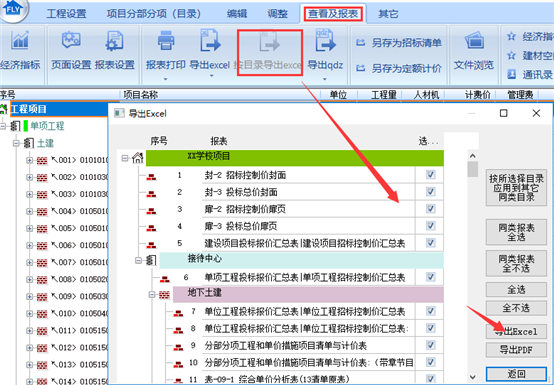Toggle checkbox for row 7 单位工程投标报价汇总表
Screen dimensions: 554x385
(431, 311)
